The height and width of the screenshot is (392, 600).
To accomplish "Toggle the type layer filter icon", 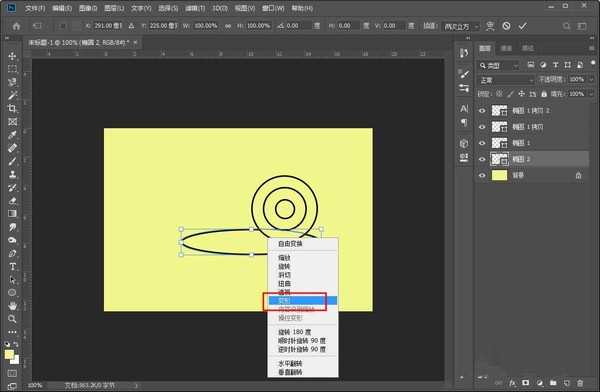I will click(x=555, y=65).
